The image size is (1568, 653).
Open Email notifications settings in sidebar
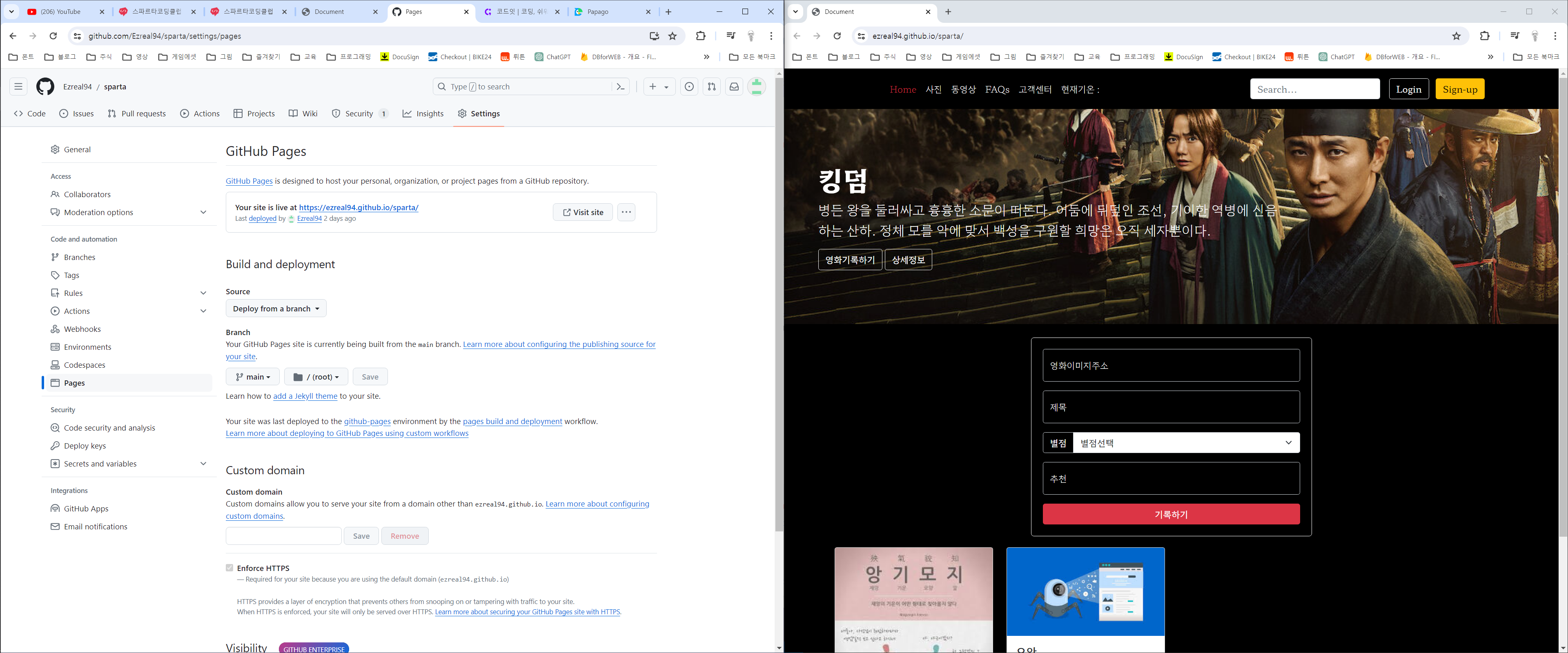tap(96, 526)
